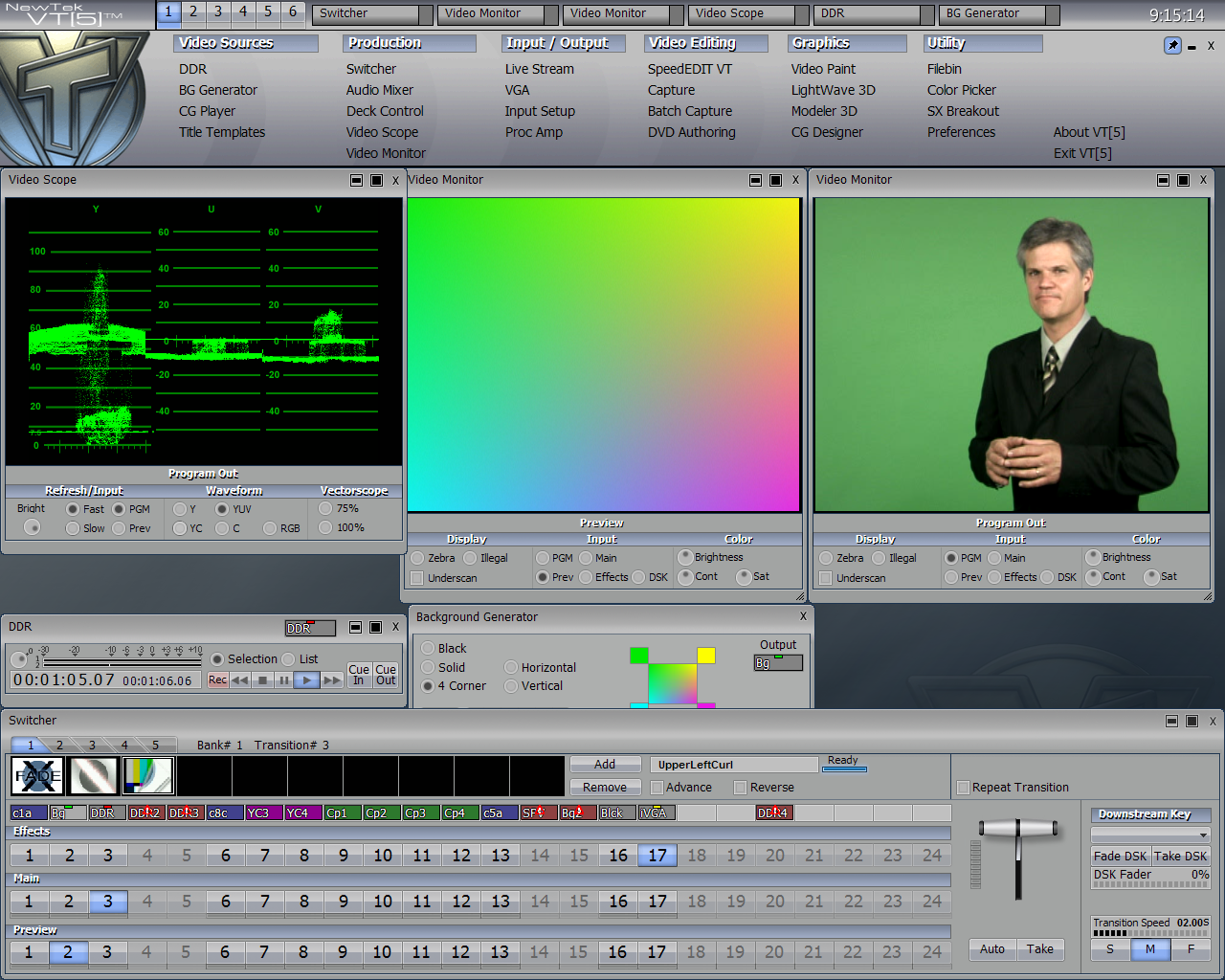Click the YC3 source icon in switcher row
Image resolution: width=1225 pixels, height=980 pixels.
pyautogui.click(x=264, y=813)
